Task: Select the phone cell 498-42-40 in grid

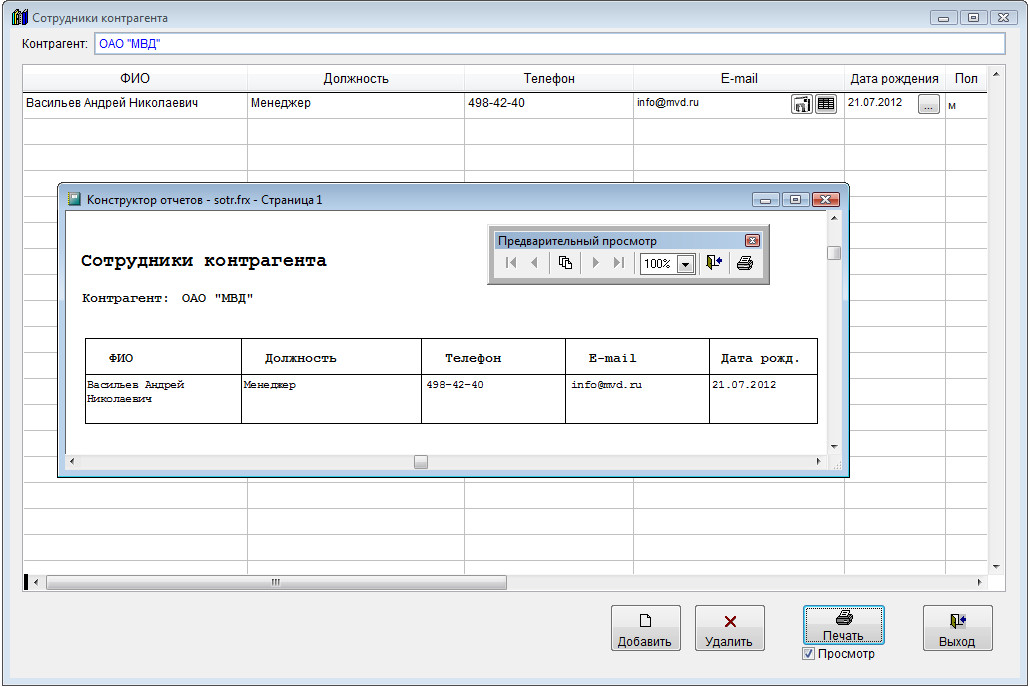Action: click(549, 105)
